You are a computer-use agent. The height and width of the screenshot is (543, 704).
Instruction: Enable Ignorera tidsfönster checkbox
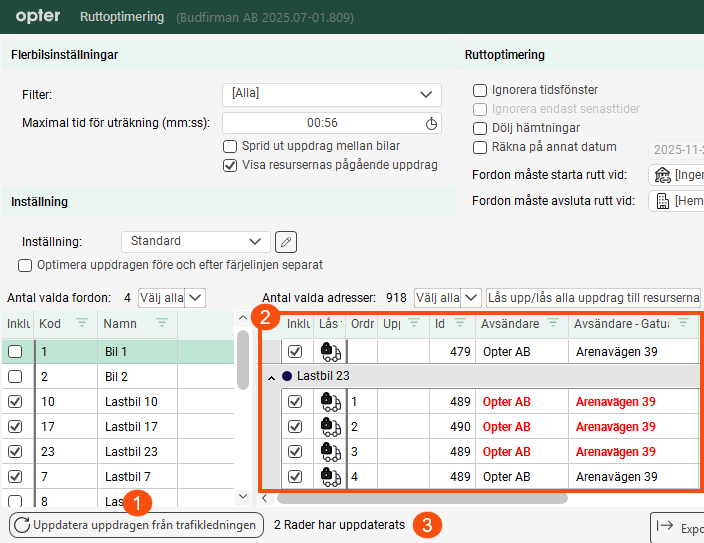point(480,91)
